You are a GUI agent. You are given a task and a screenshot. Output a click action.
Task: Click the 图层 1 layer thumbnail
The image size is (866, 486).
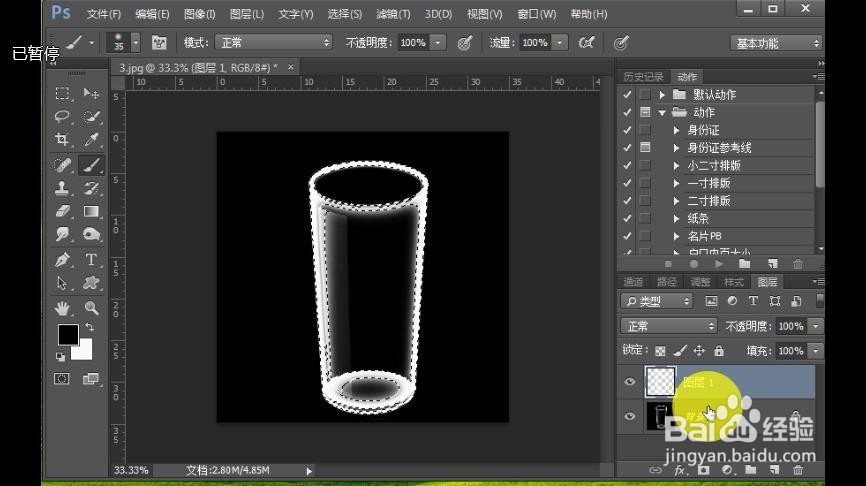pos(661,382)
